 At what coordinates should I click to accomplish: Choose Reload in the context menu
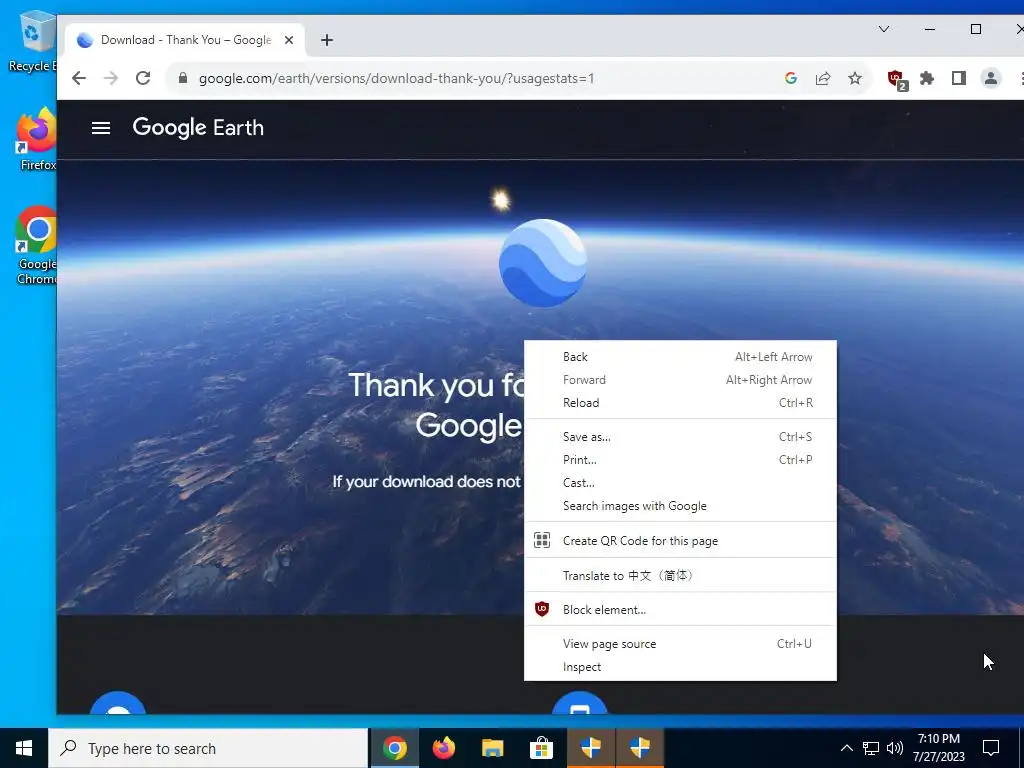point(680,403)
